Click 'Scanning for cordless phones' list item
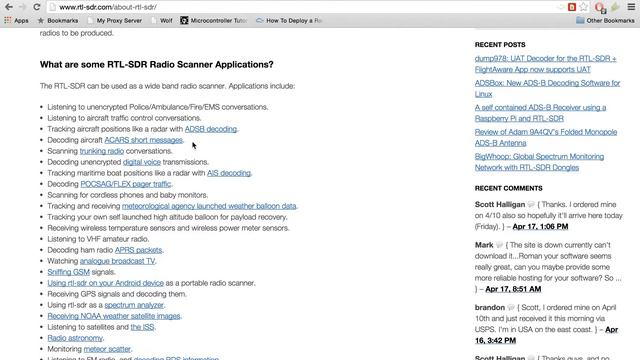640x360 pixels. [x=128, y=195]
